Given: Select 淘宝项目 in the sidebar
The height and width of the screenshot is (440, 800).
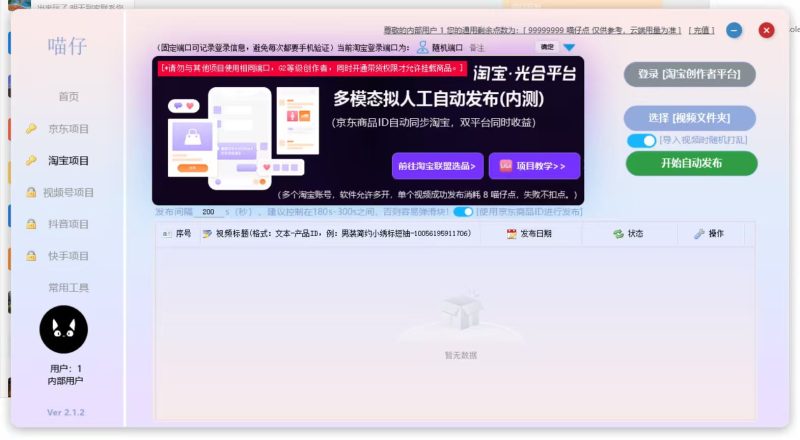Looking at the screenshot, I should pyautogui.click(x=68, y=161).
